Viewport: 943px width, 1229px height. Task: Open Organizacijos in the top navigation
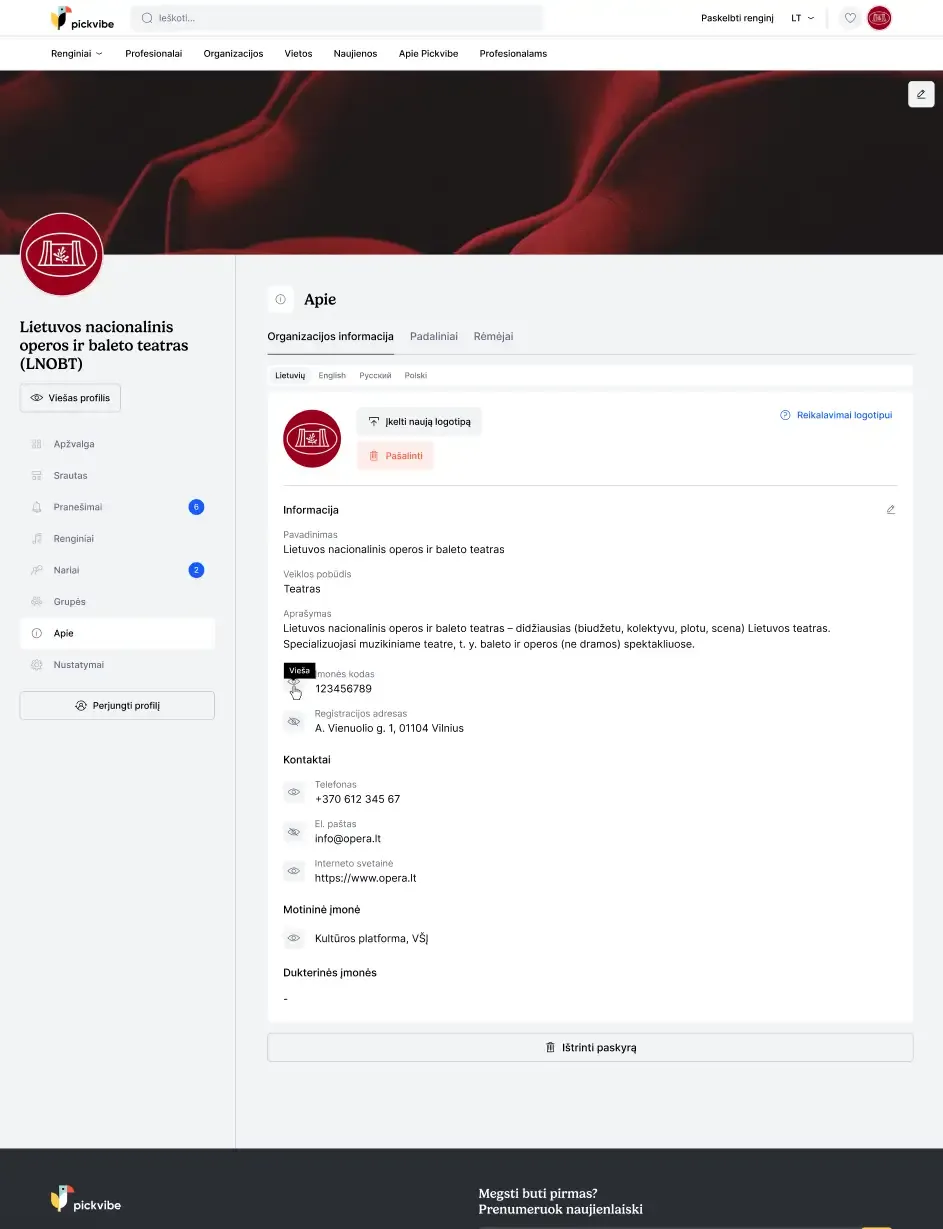coord(233,54)
